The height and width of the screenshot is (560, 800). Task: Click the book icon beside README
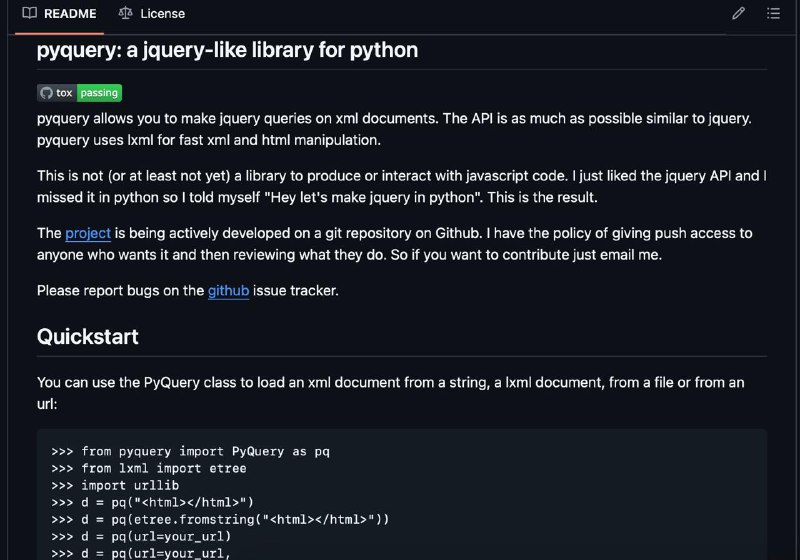(x=30, y=13)
